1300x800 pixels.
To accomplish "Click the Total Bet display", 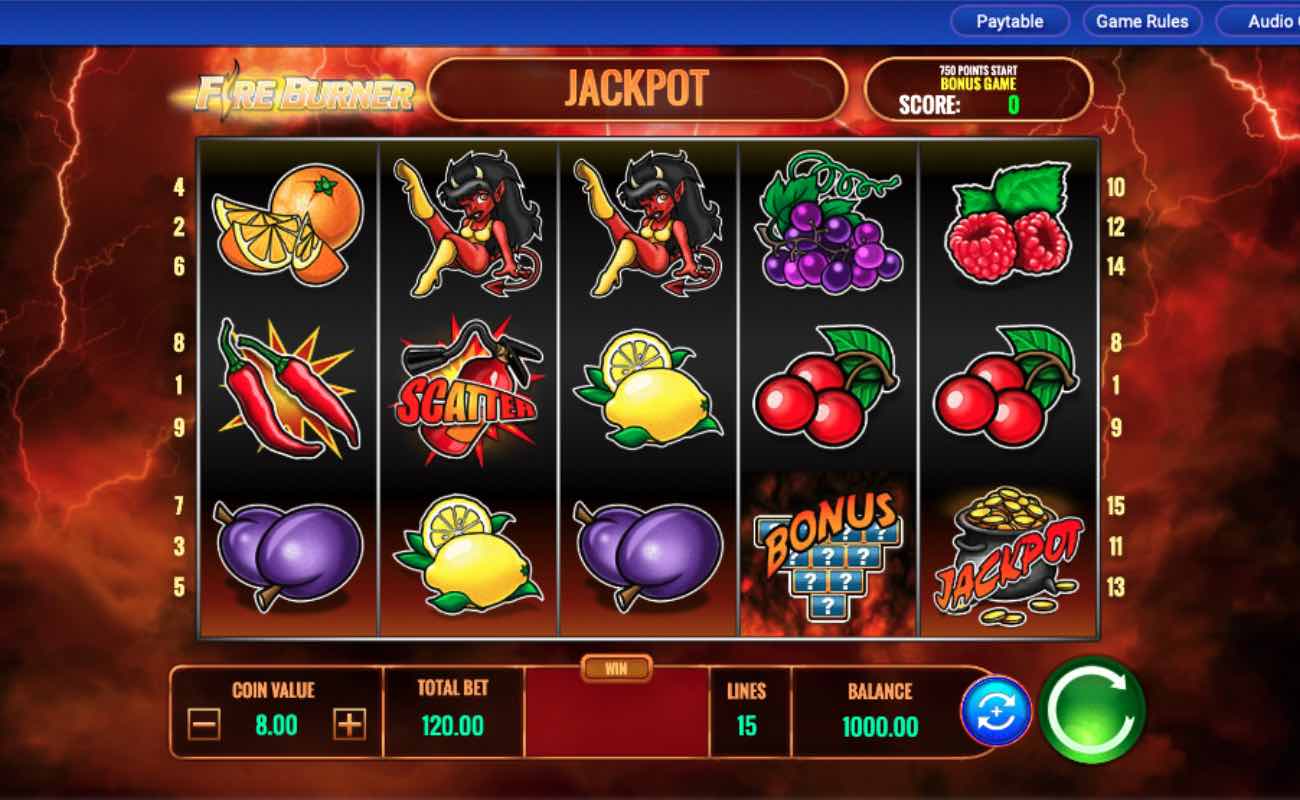I will point(452,711).
